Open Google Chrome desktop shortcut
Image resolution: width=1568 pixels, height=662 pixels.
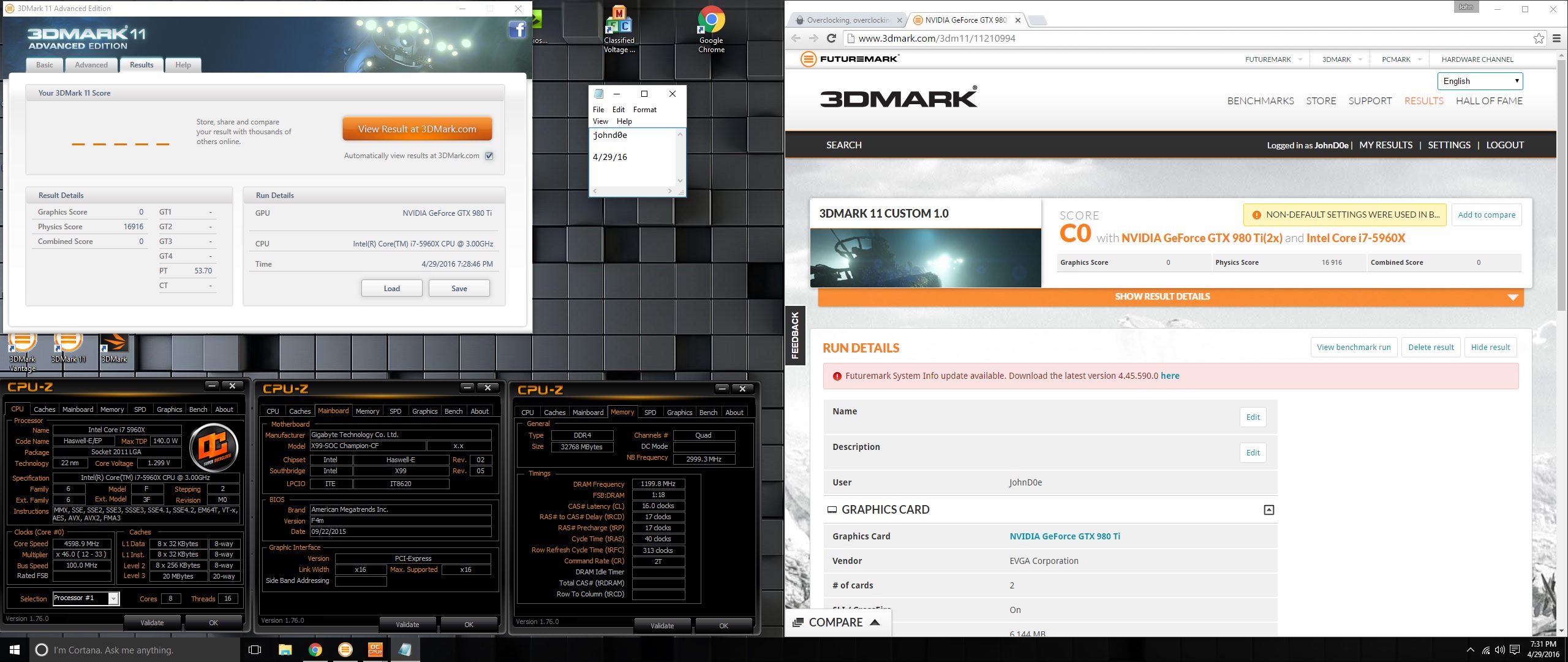tap(711, 29)
